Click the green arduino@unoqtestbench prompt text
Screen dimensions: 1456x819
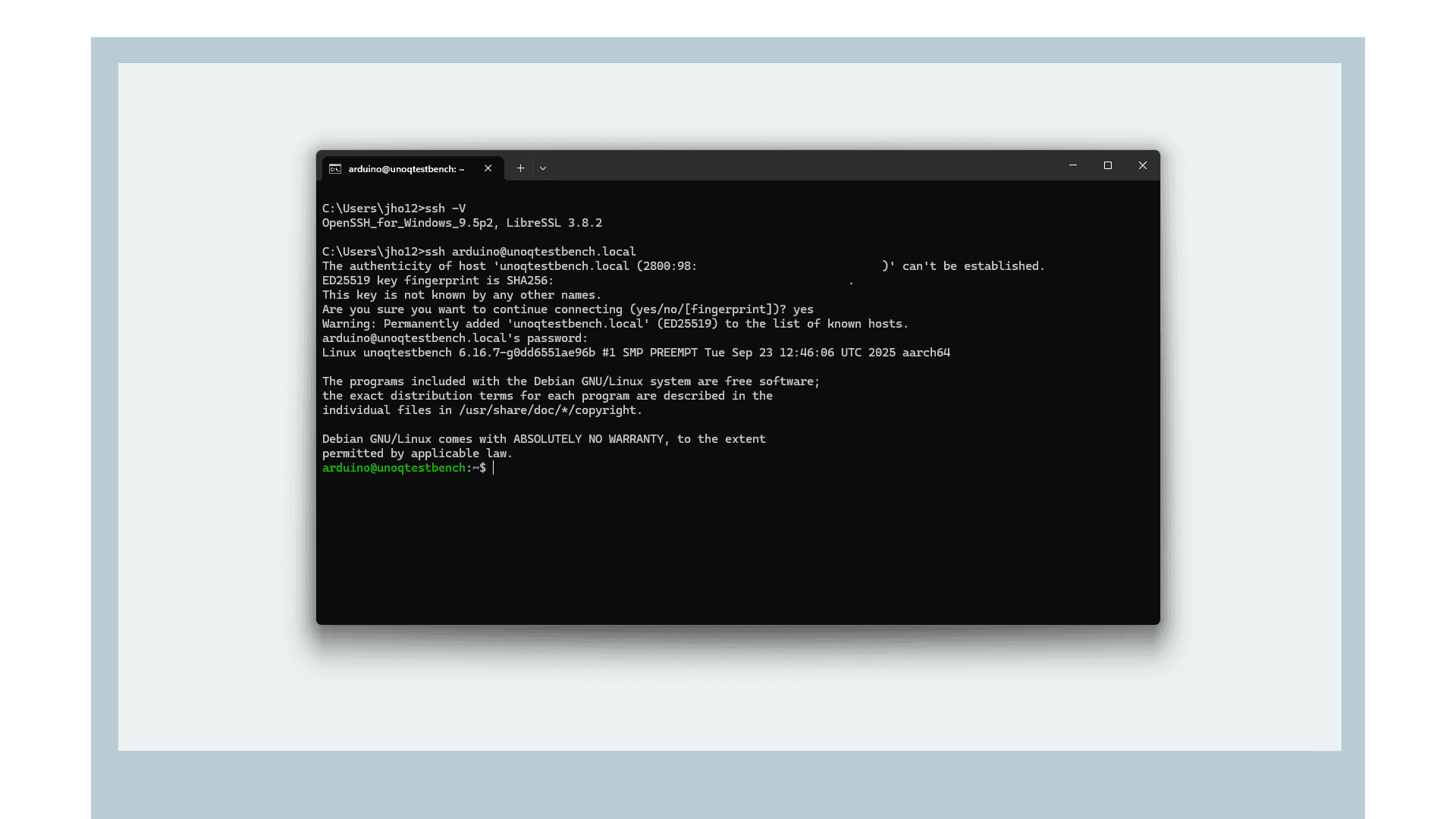pyautogui.click(x=394, y=468)
